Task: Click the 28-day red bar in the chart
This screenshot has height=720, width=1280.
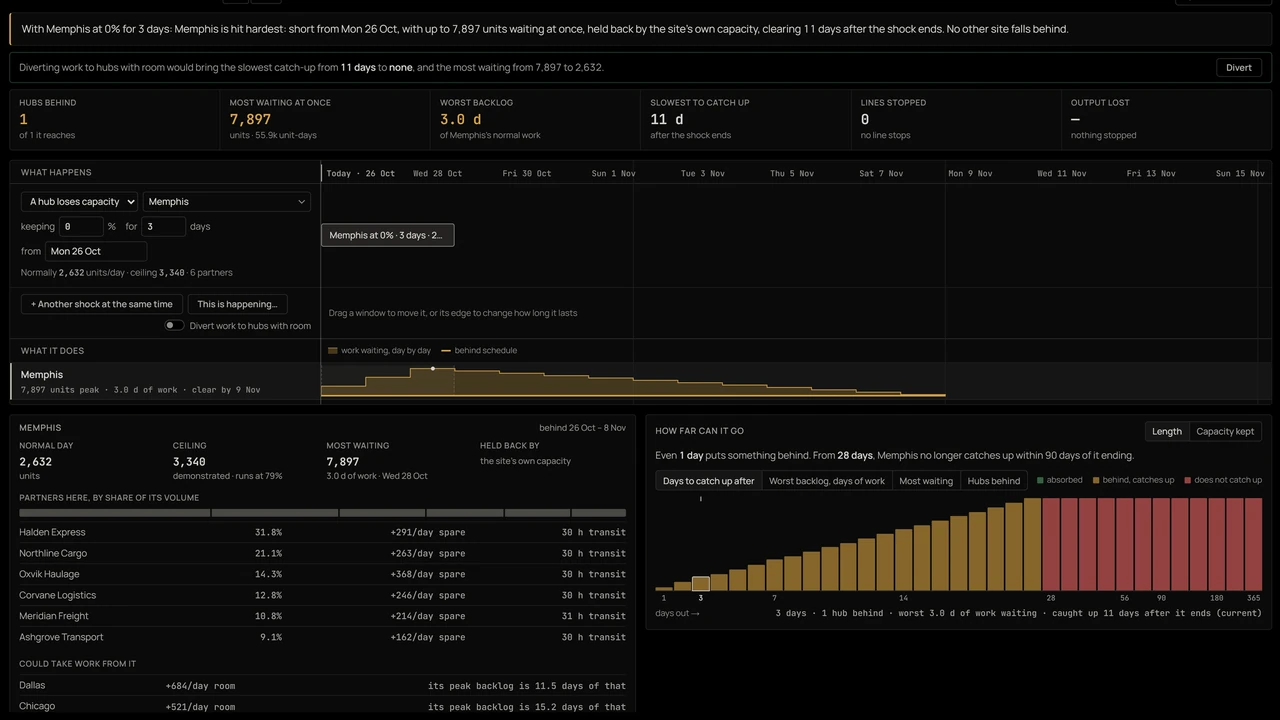Action: point(1051,545)
